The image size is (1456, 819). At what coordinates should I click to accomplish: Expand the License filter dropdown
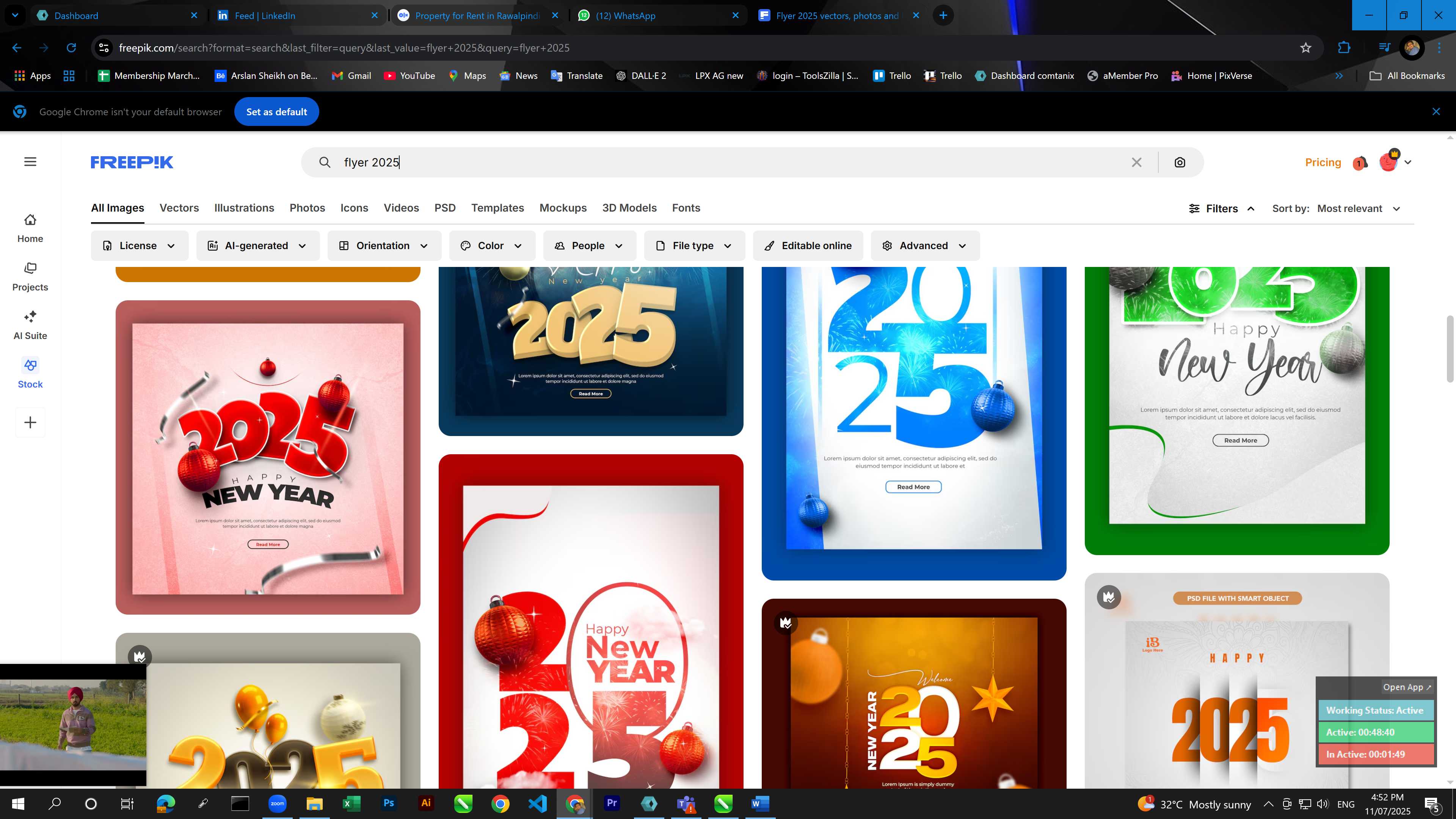[x=140, y=245]
